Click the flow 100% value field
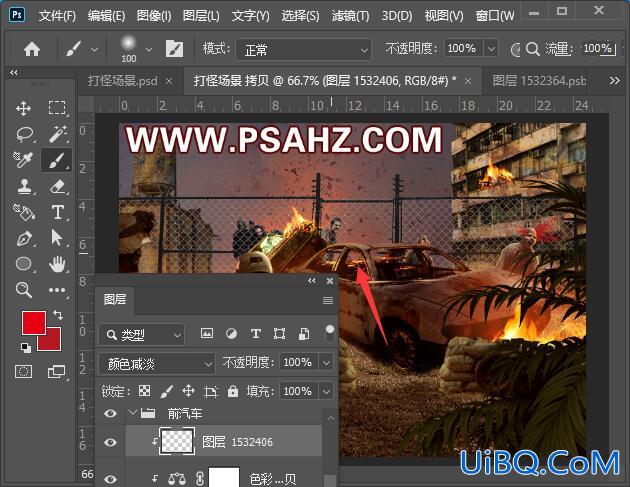The image size is (630, 487). click(x=599, y=49)
